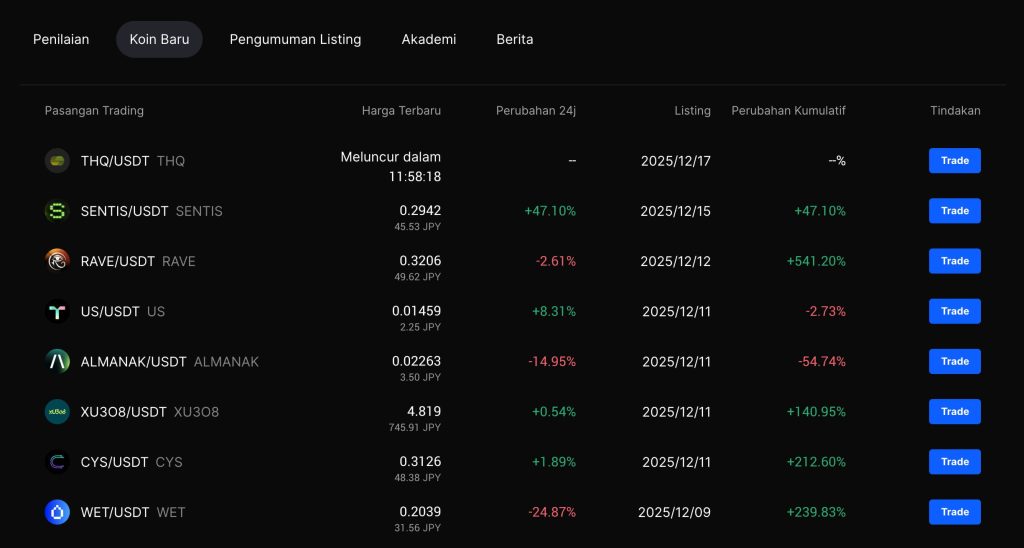
Task: Click the -24.87% 24h change
Action: [x=552, y=512]
